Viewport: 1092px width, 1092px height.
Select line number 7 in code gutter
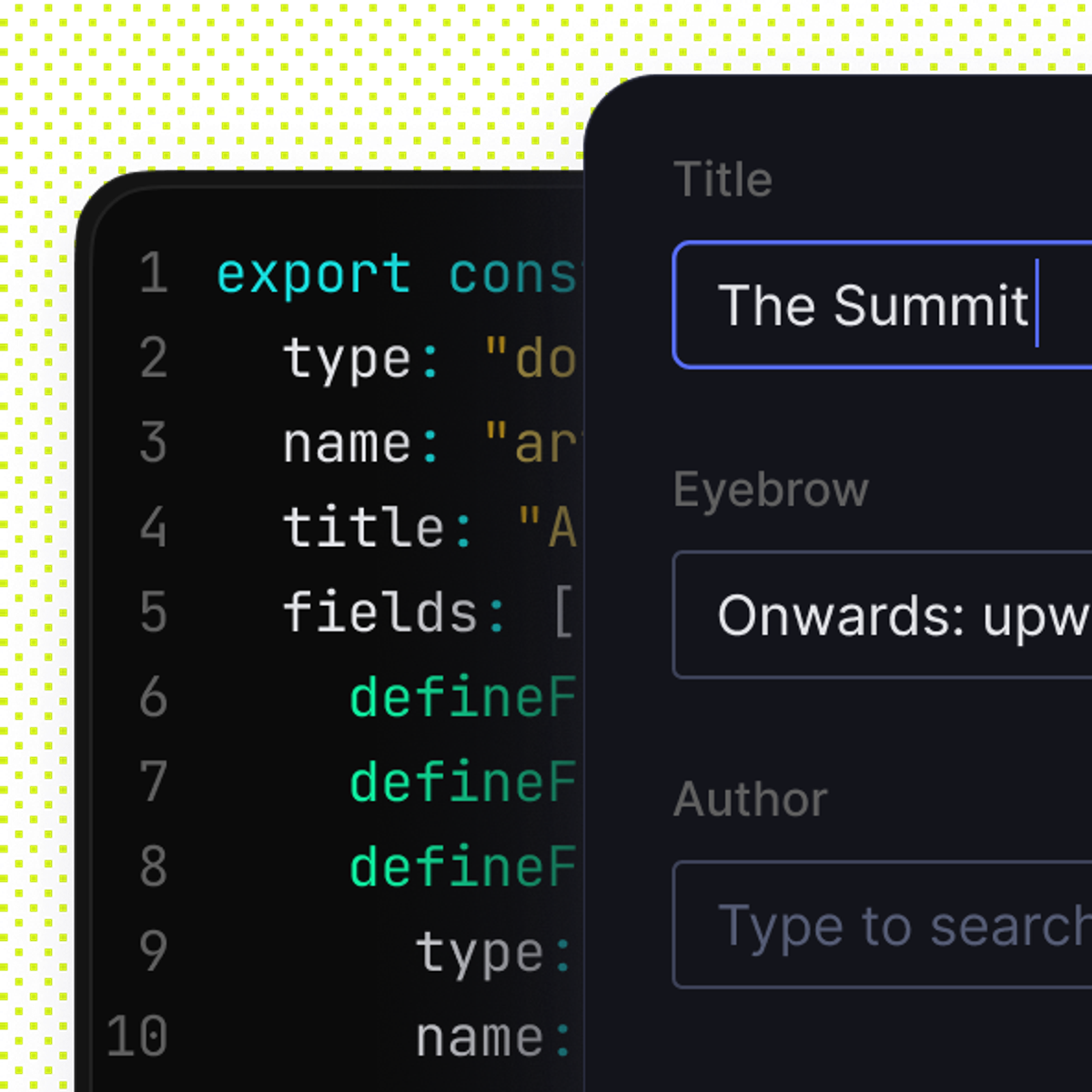(154, 783)
